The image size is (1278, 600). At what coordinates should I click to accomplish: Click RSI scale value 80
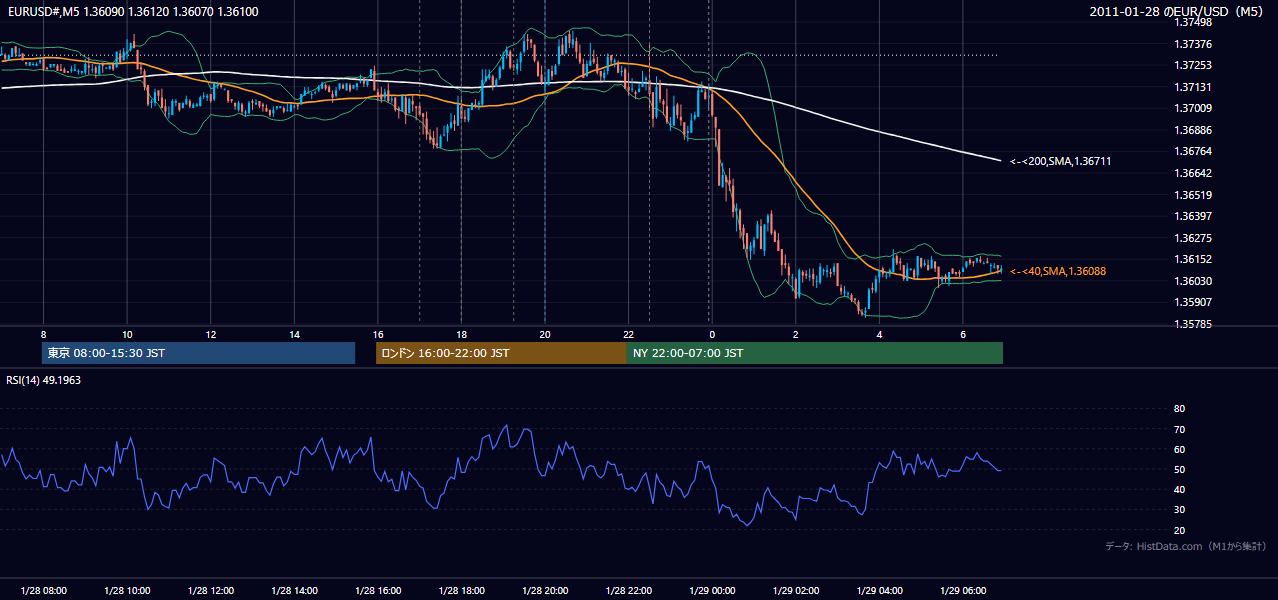pyautogui.click(x=1179, y=409)
